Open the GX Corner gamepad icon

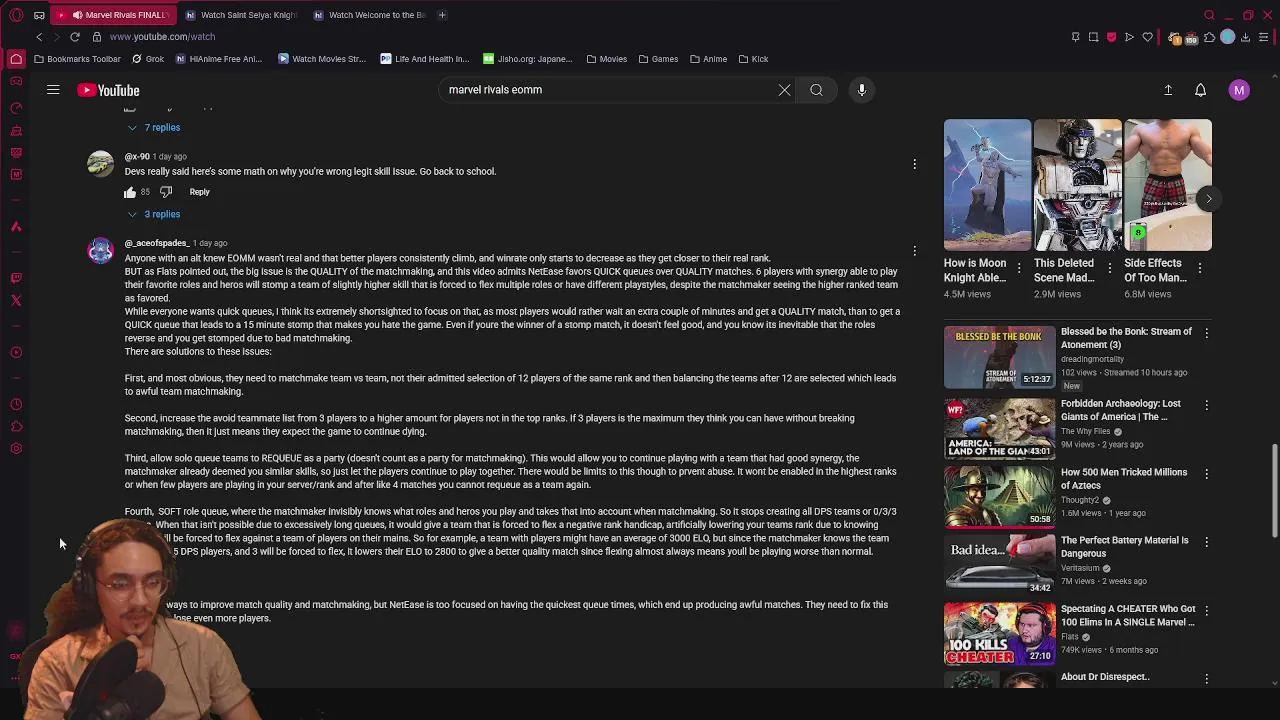pyautogui.click(x=16, y=84)
